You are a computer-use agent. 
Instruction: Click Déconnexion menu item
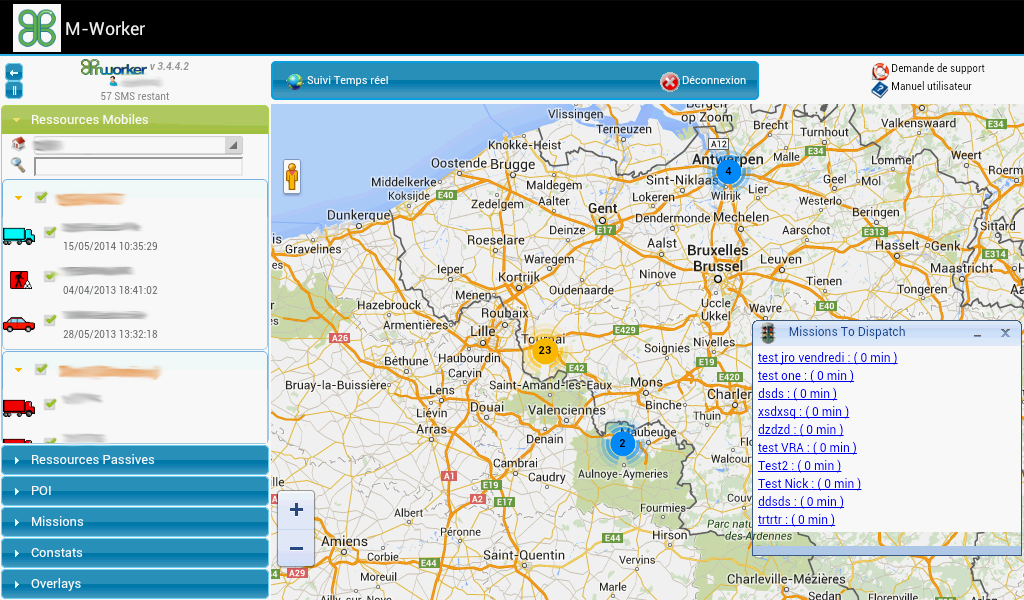pyautogui.click(x=714, y=80)
